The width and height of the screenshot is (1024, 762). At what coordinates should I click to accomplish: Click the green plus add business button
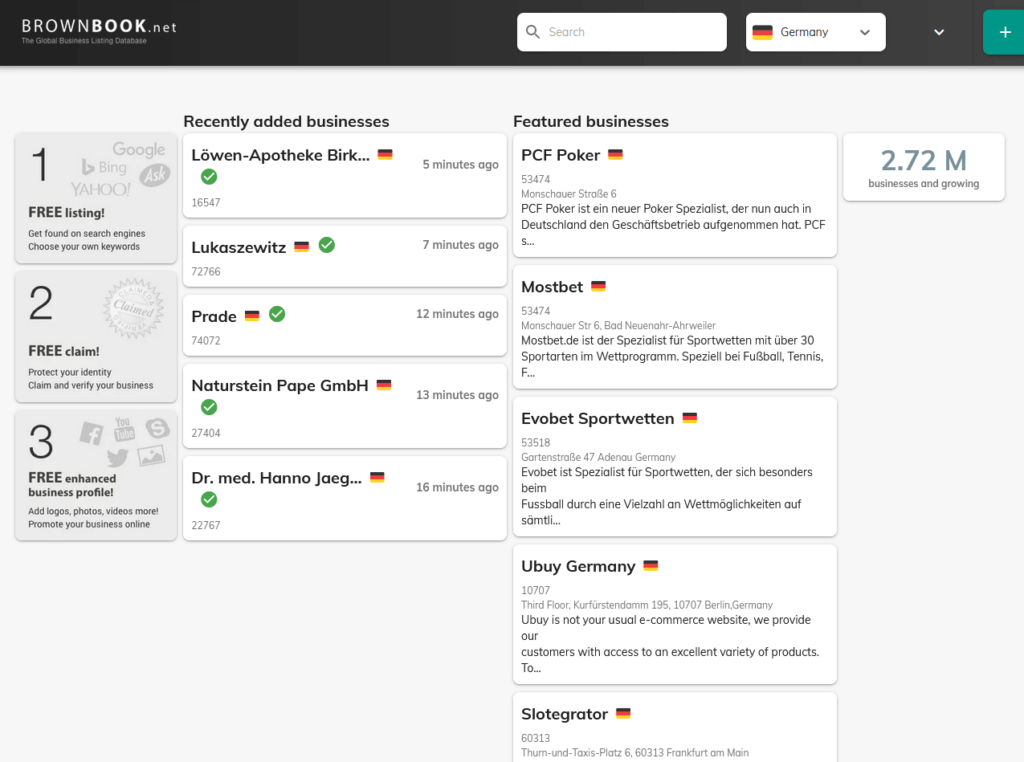(1004, 32)
